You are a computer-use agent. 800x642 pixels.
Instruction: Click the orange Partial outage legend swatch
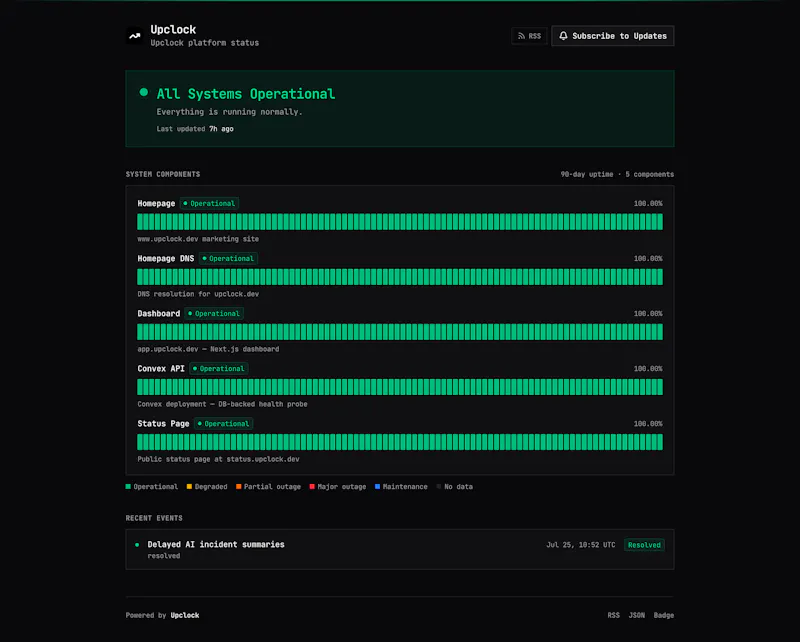pos(238,486)
